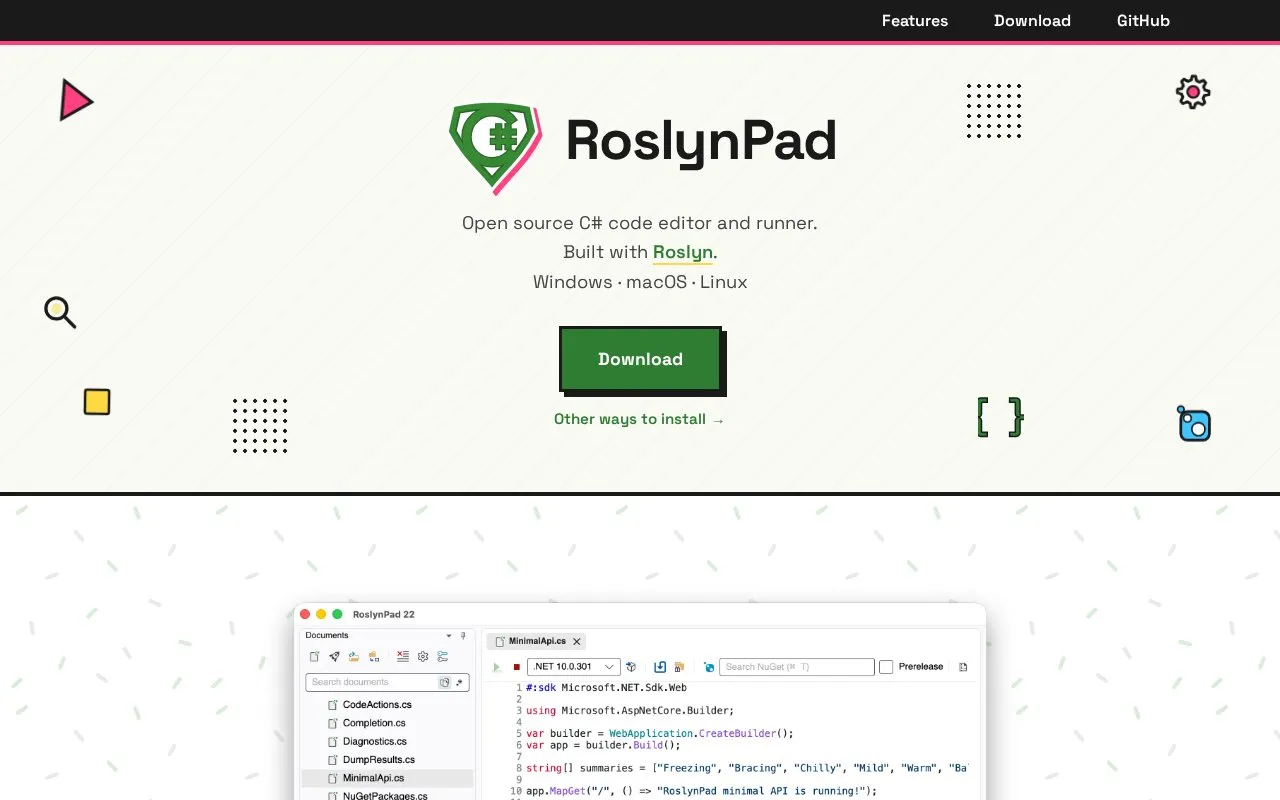Toggle the Prerelease checkbox

click(886, 667)
